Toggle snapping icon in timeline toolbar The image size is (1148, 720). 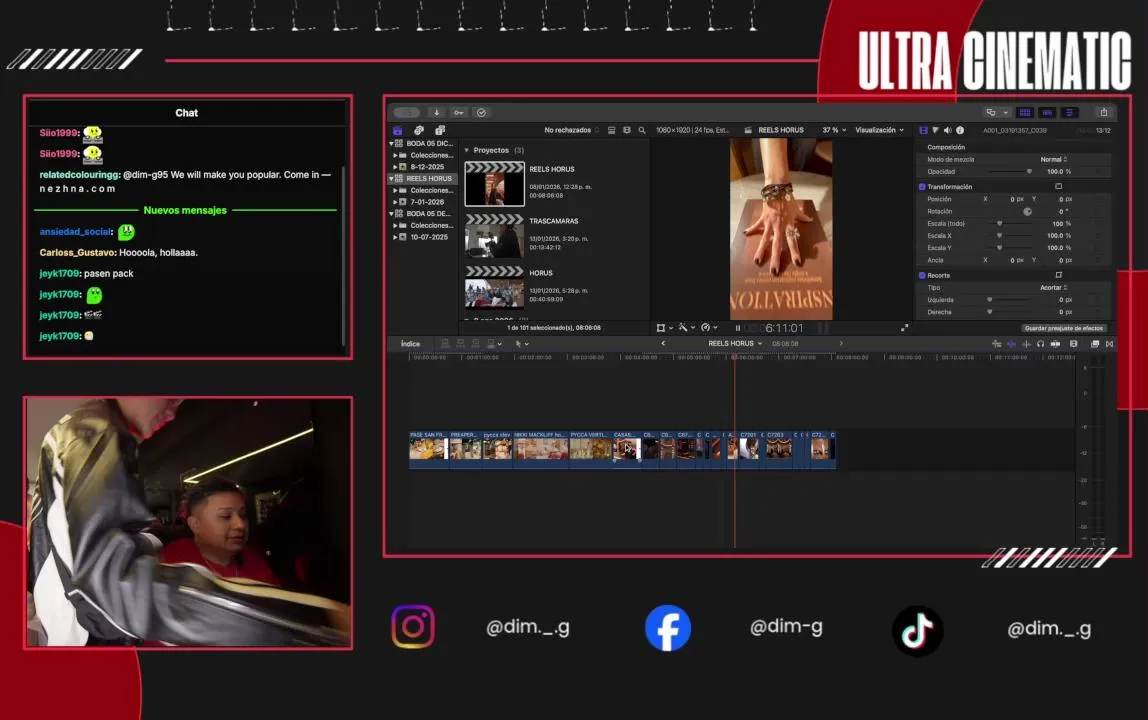1026,344
